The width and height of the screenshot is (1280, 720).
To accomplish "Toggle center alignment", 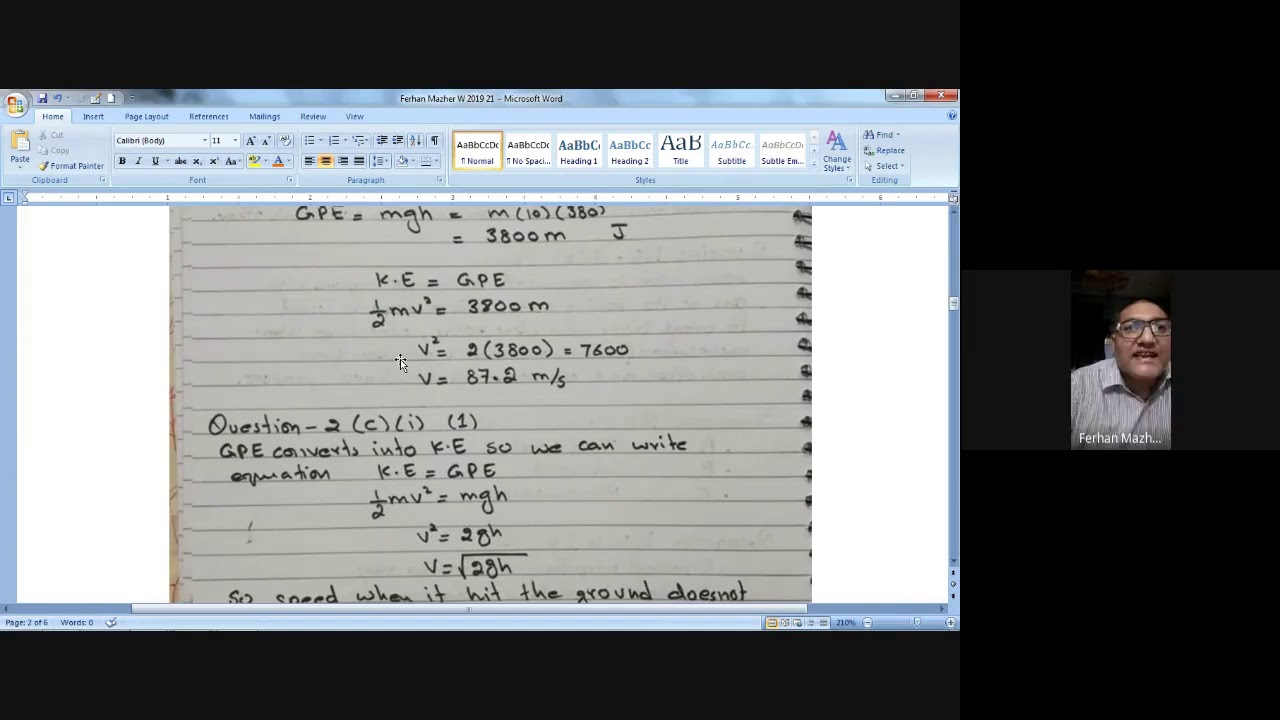I will pyautogui.click(x=325, y=161).
